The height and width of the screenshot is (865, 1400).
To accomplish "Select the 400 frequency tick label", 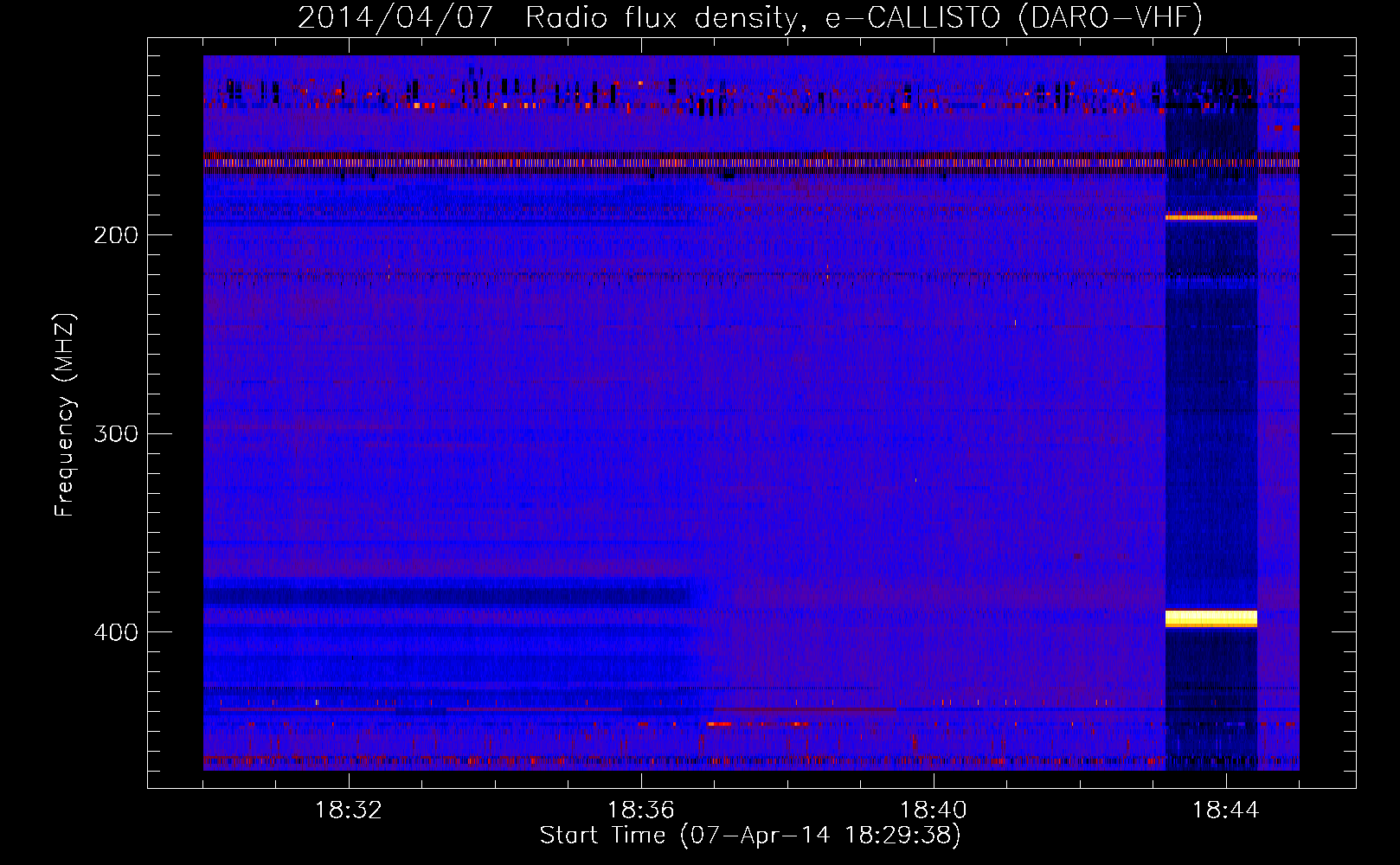I will [116, 632].
